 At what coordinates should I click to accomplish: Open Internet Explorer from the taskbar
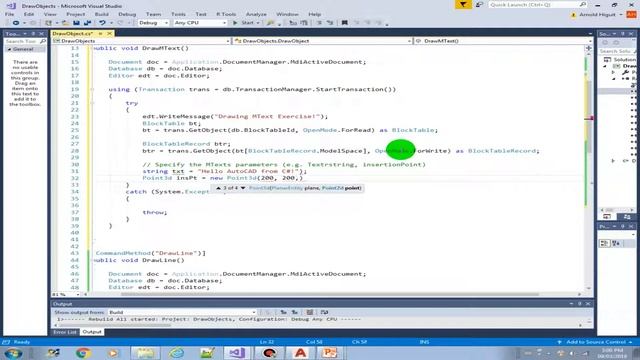pyautogui.click(x=176, y=353)
